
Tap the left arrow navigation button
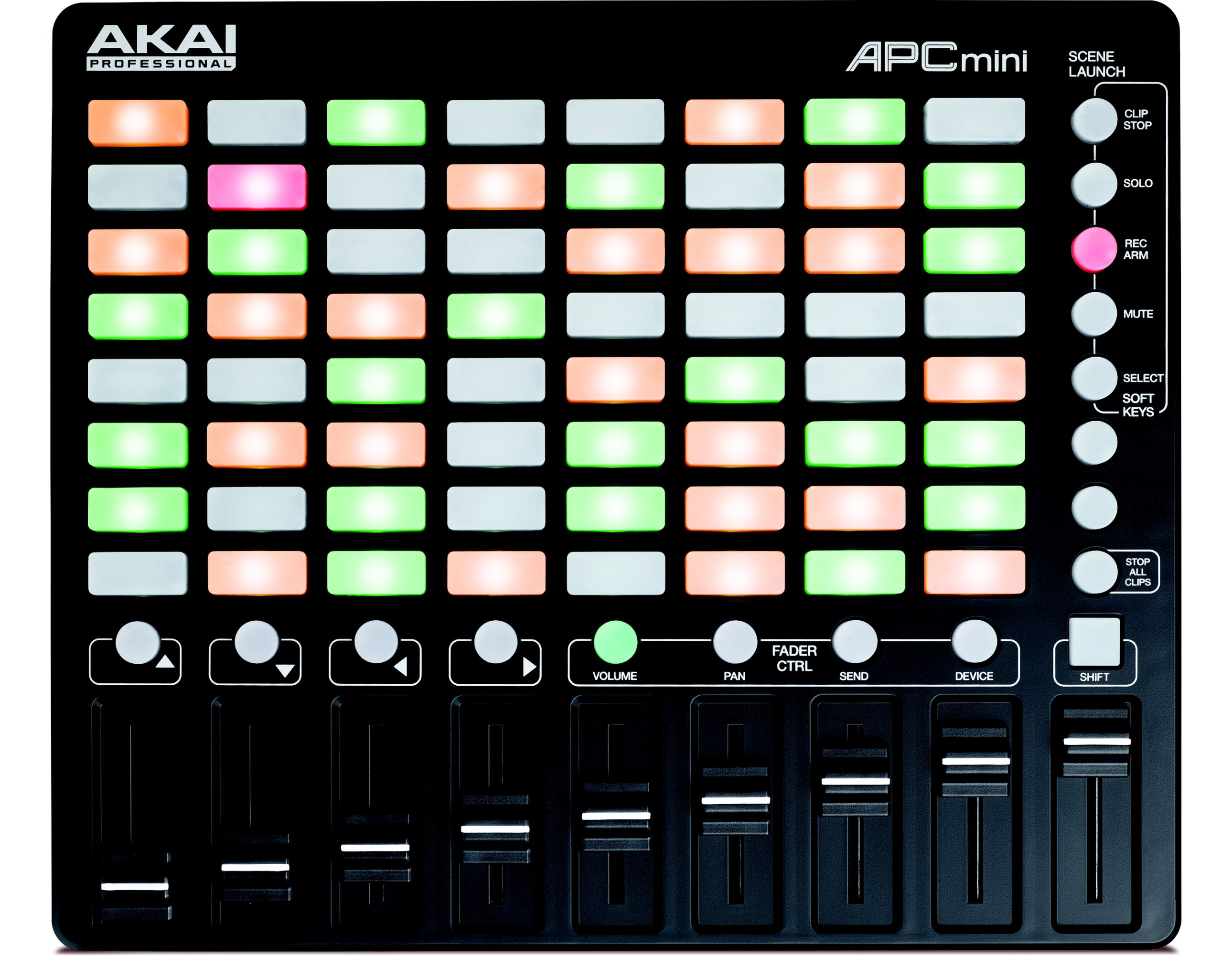pyautogui.click(x=376, y=643)
